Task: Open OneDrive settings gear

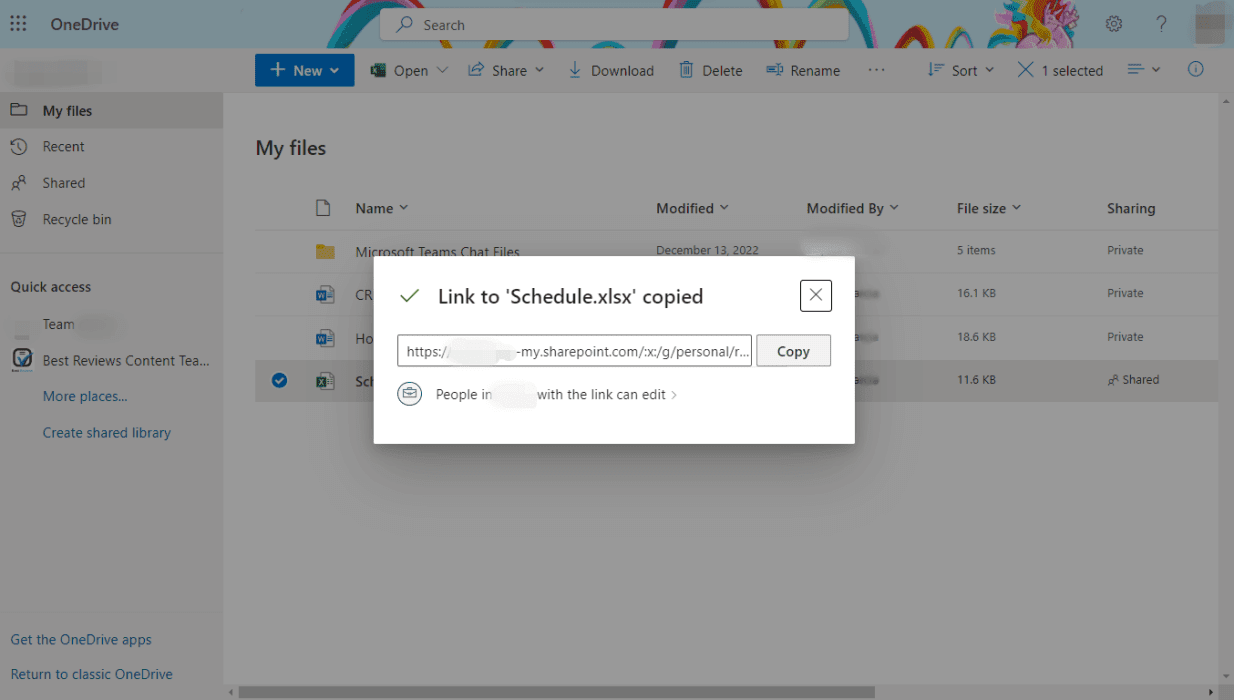Action: [1114, 23]
